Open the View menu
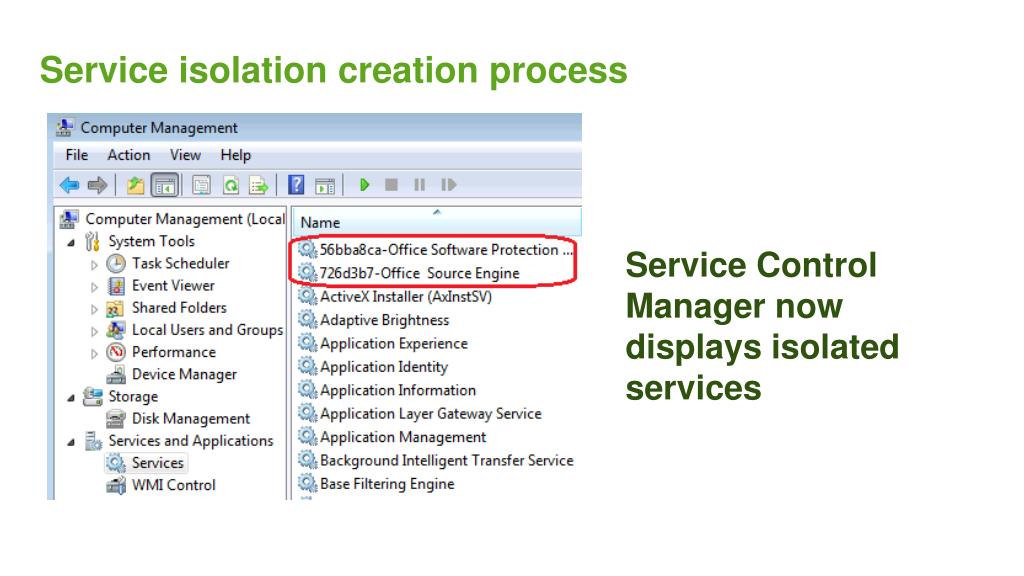 [x=185, y=155]
